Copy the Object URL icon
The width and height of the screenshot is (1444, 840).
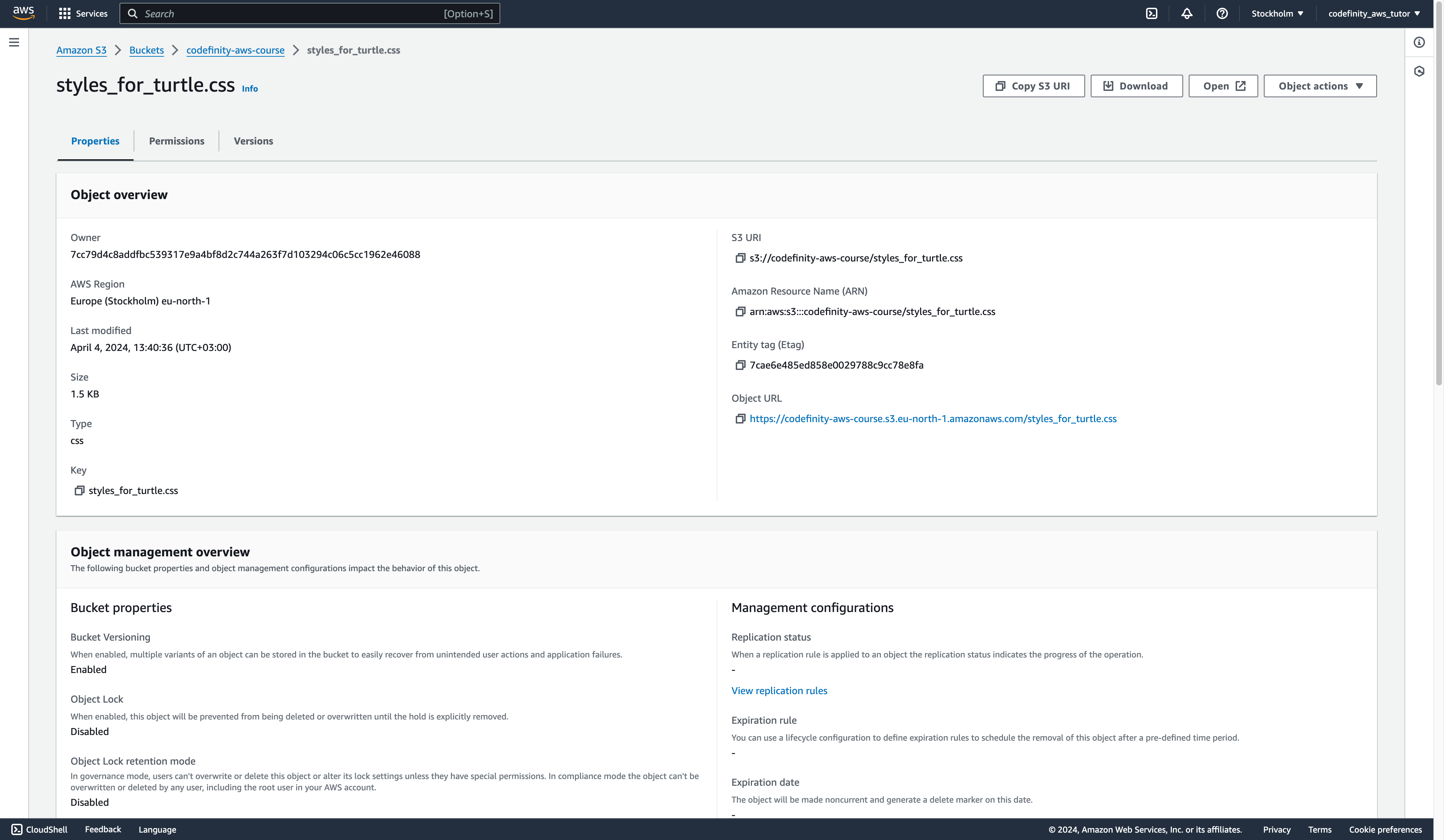coord(740,419)
